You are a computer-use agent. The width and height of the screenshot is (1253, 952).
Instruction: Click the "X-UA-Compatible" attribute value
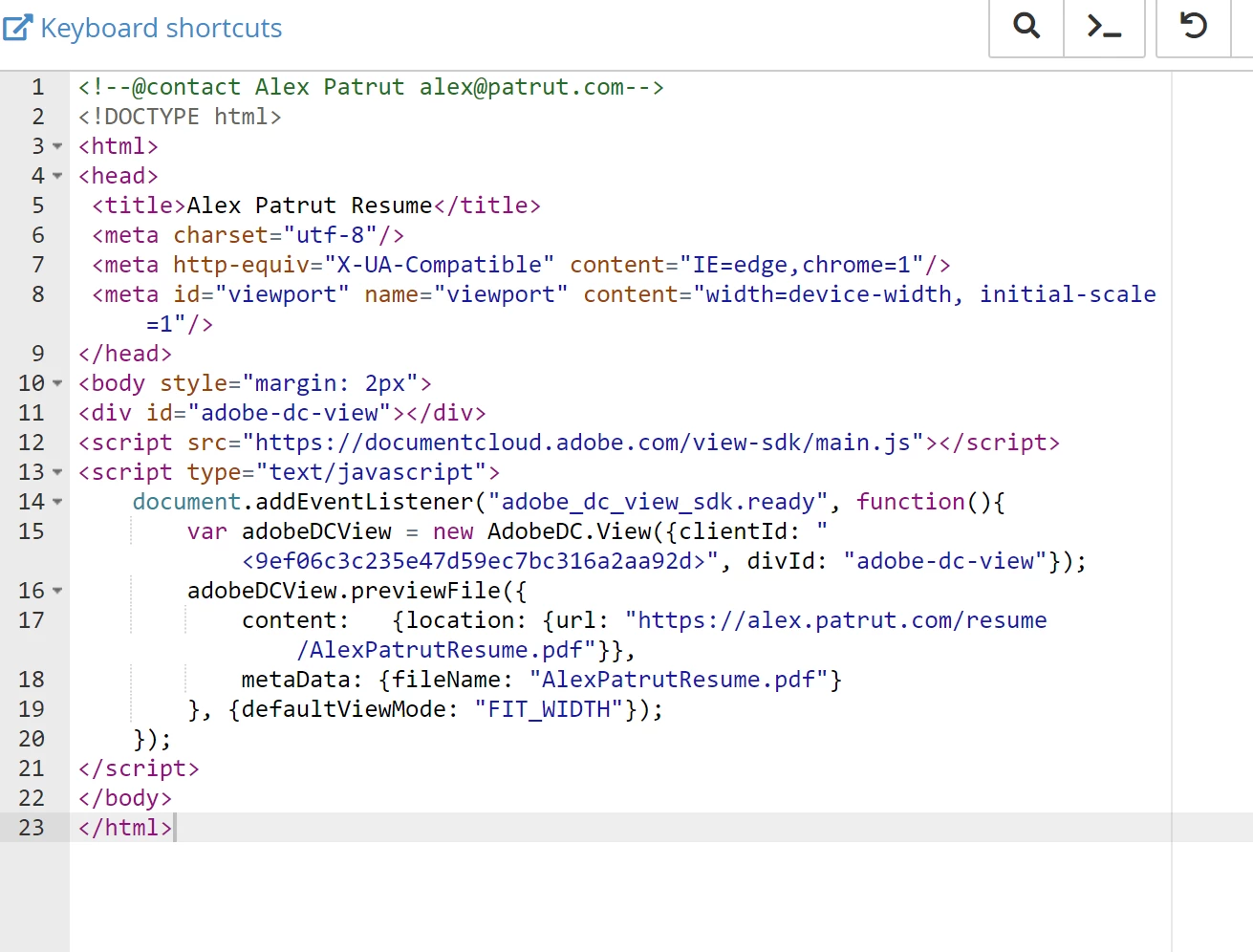tap(440, 265)
